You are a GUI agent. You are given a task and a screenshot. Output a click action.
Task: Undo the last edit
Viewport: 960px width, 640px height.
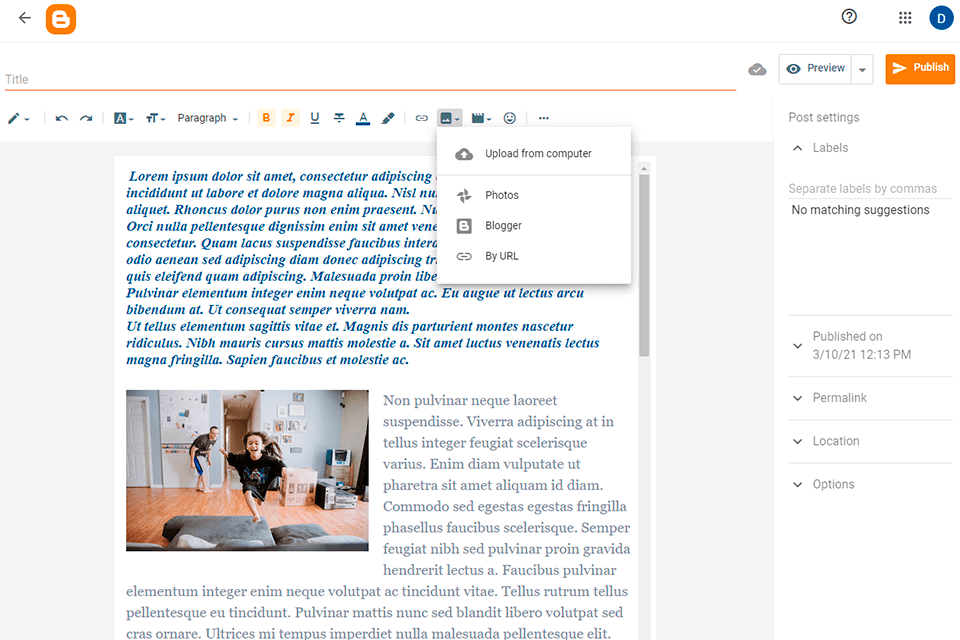click(x=61, y=118)
